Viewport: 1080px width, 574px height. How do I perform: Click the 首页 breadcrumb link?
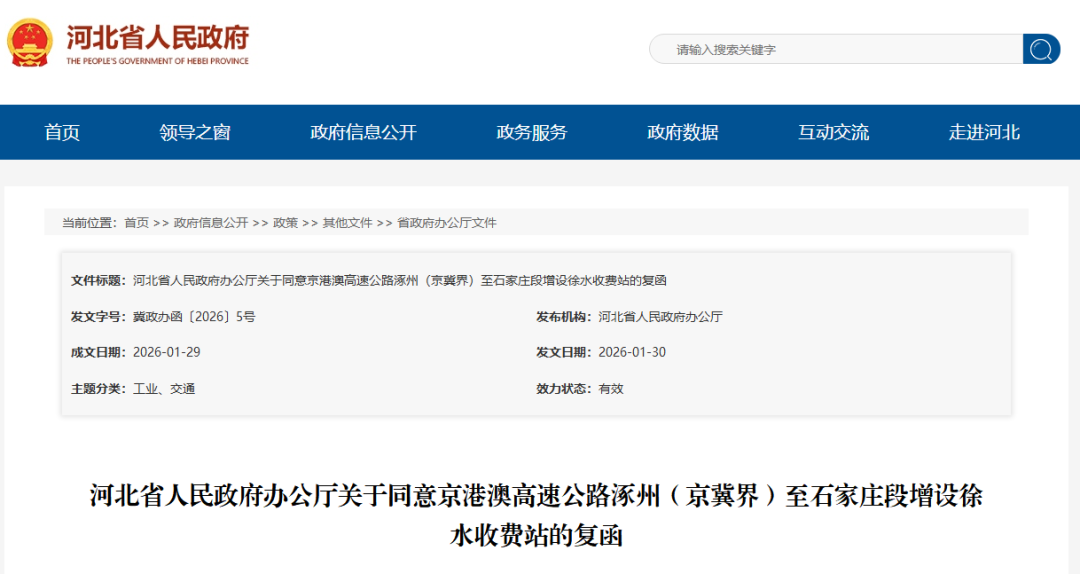point(136,223)
